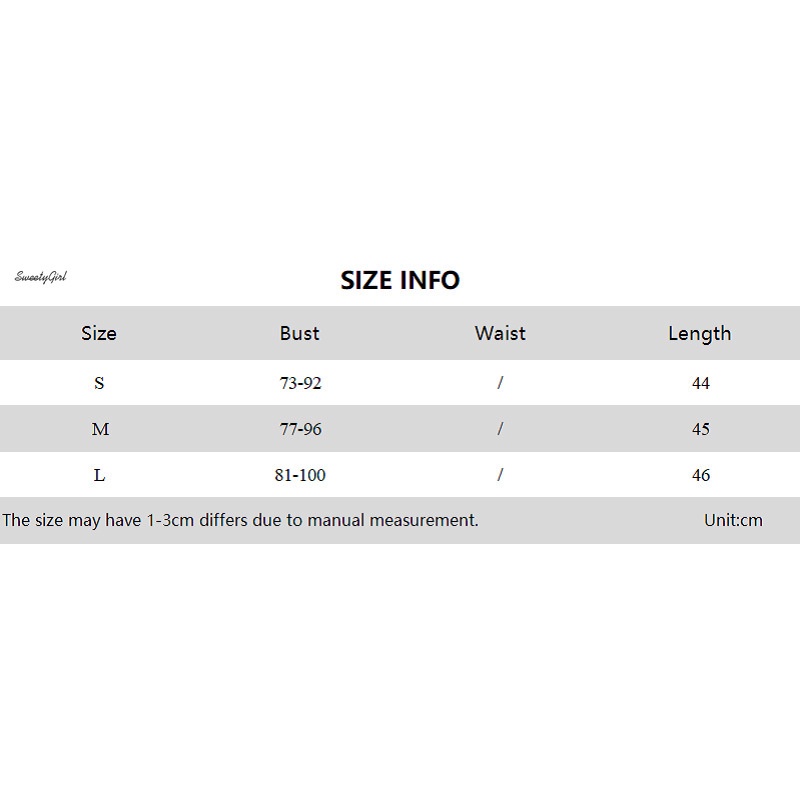This screenshot has width=800, height=800.
Task: Click the waist slash in L row
Action: 500,475
